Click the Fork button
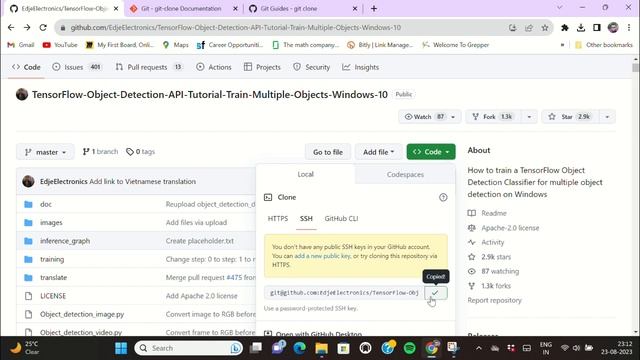 (494, 117)
